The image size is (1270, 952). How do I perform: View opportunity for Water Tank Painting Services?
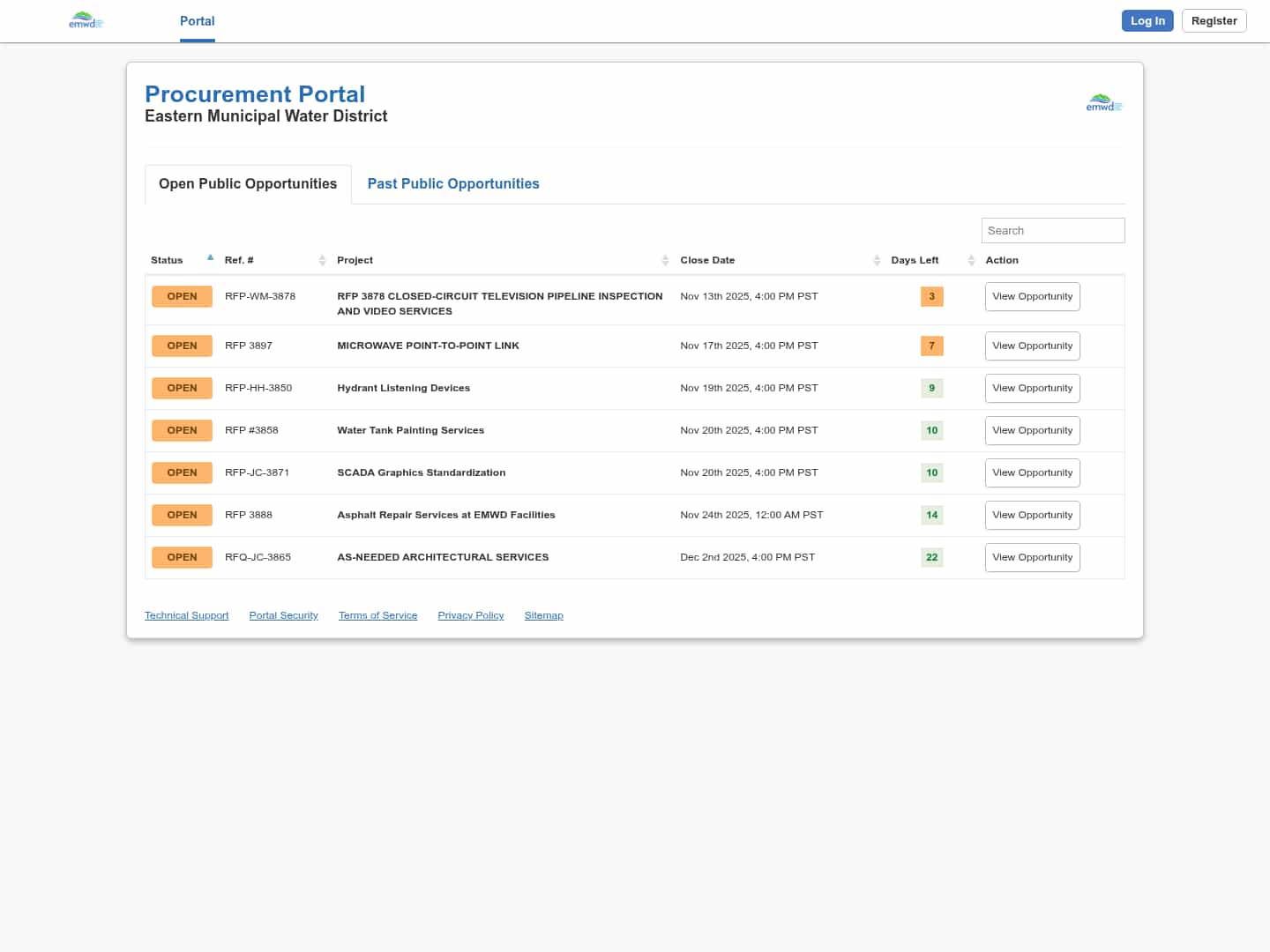click(1032, 431)
